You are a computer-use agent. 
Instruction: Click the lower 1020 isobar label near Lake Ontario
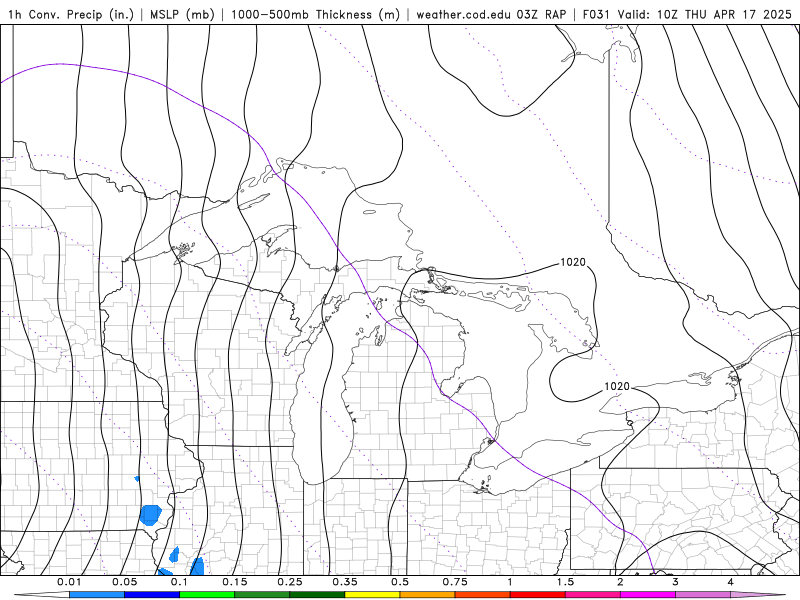(617, 387)
